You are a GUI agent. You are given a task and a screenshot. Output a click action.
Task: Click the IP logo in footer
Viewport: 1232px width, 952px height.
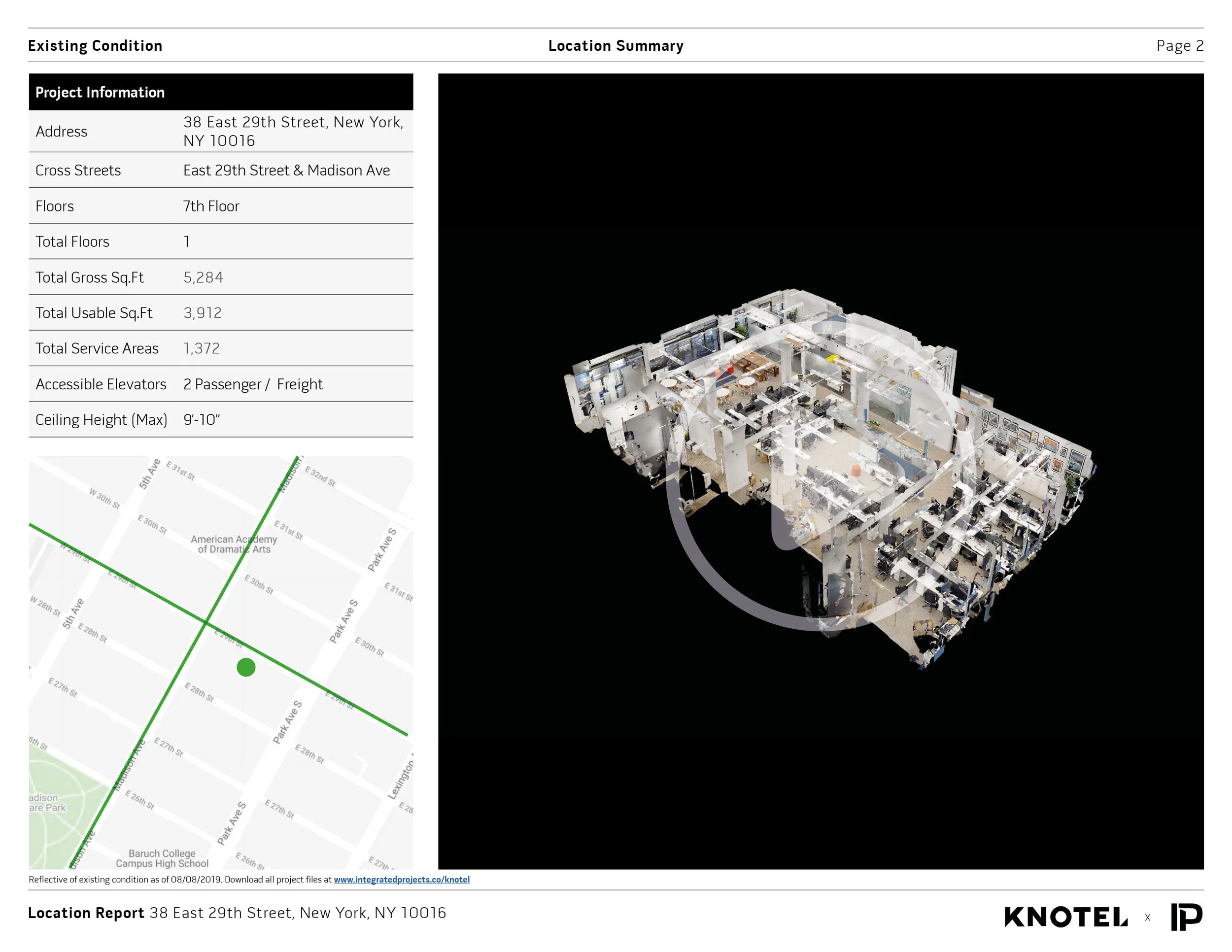1186,917
